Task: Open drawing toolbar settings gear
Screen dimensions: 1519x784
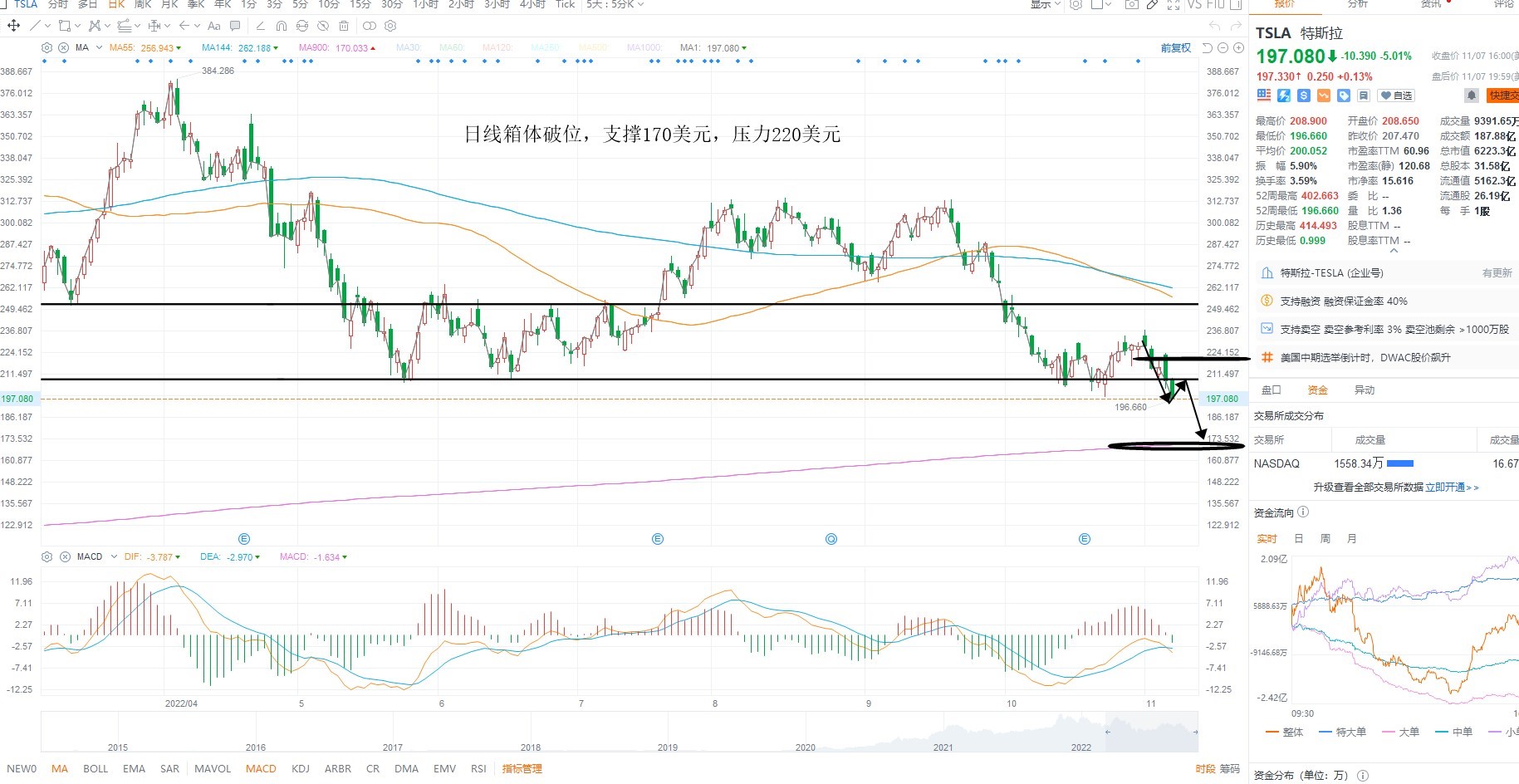Action: click(x=390, y=26)
